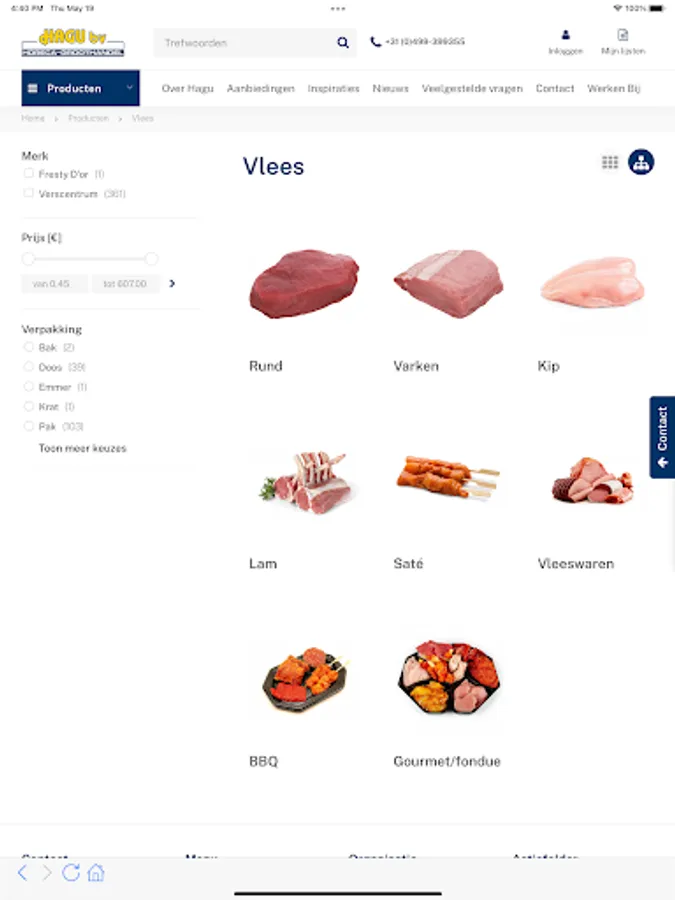Click the maximum price slider handle
The image size is (675, 900).
click(151, 259)
